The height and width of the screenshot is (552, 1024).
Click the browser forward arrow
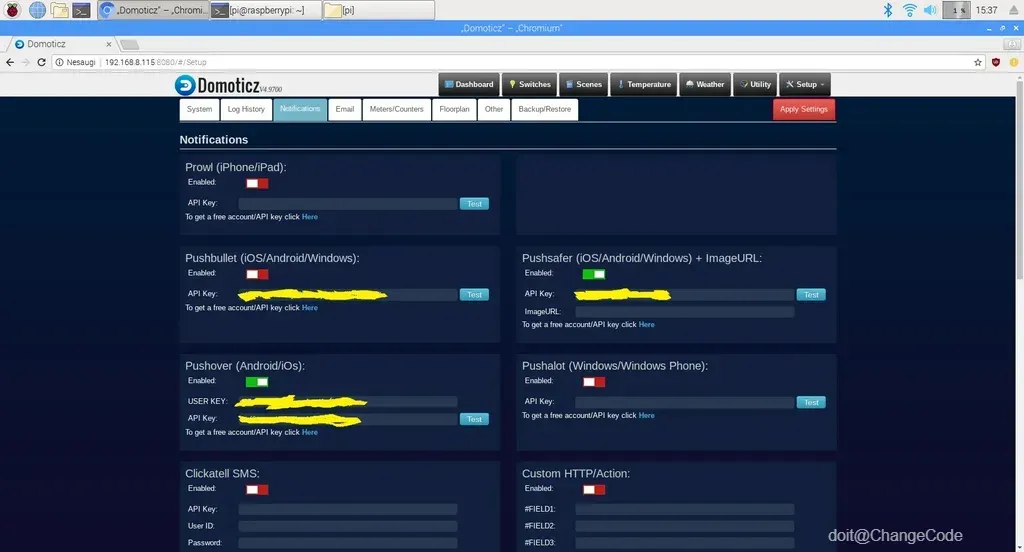[25, 62]
